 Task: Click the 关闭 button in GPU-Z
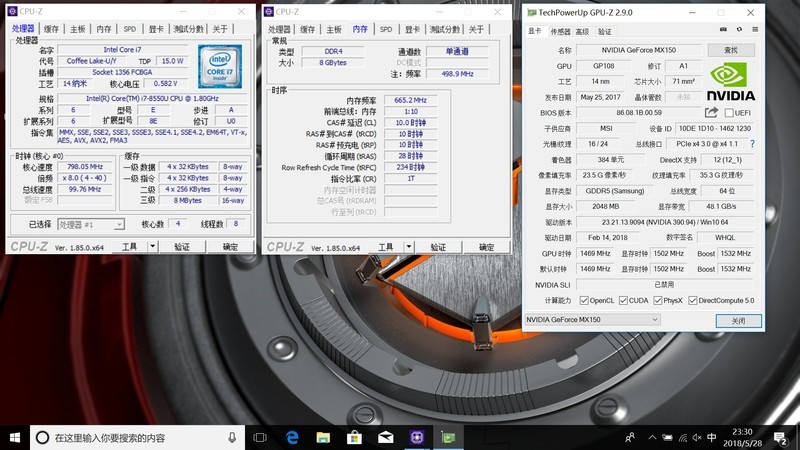738,320
